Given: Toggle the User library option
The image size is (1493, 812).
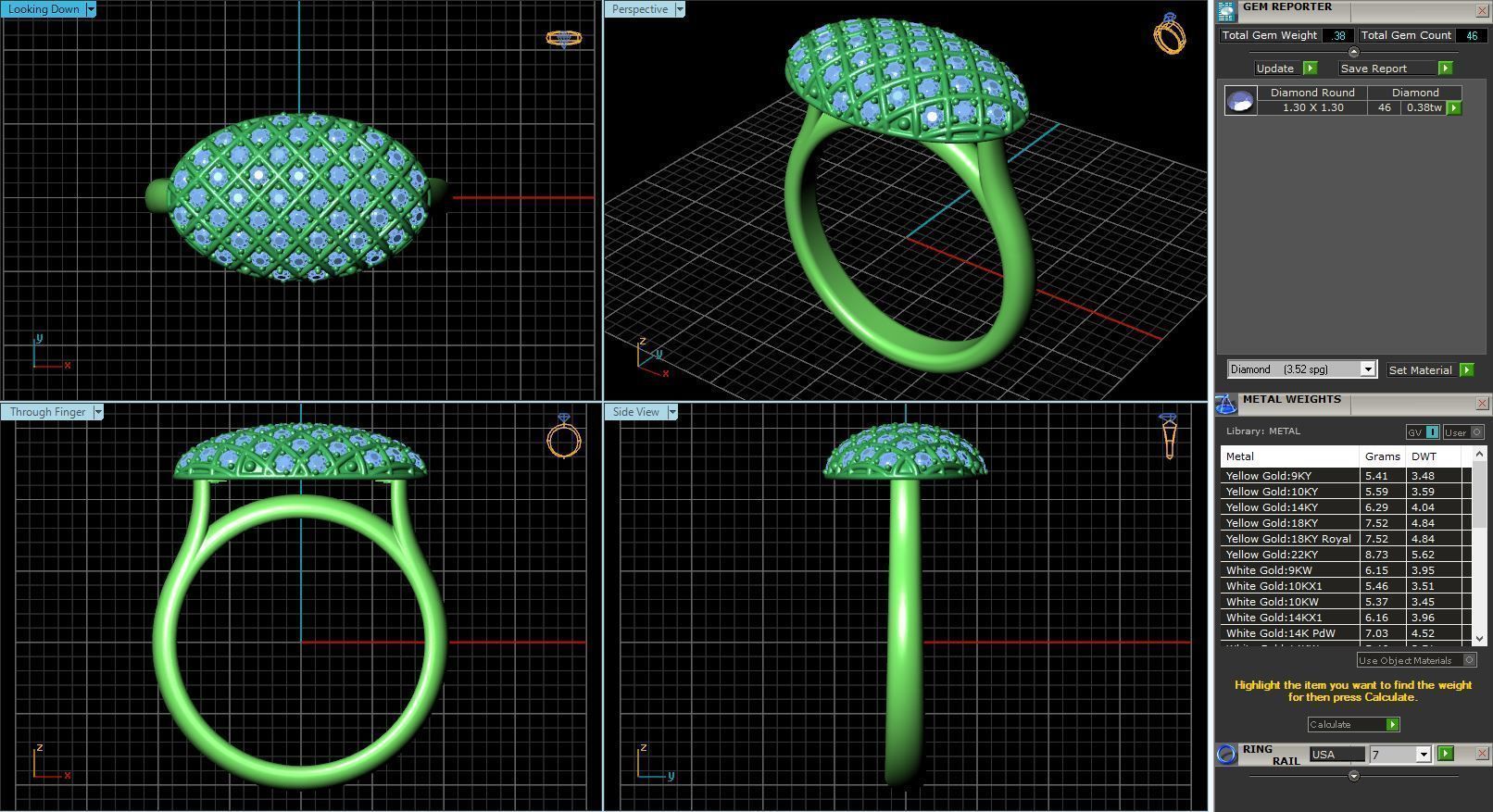Looking at the screenshot, I should (x=1463, y=432).
